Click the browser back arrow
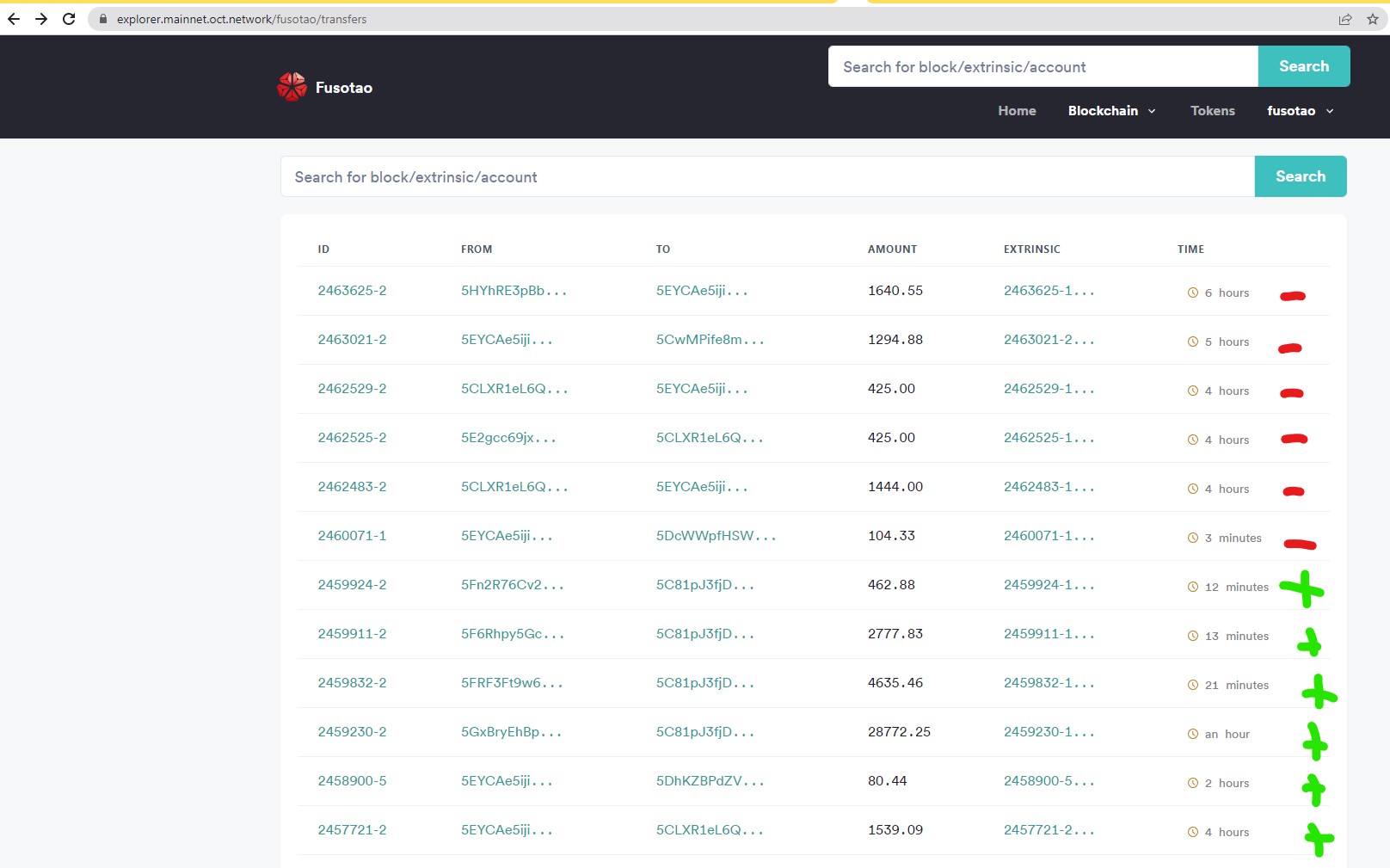This screenshot has height=868, width=1390. tap(14, 18)
